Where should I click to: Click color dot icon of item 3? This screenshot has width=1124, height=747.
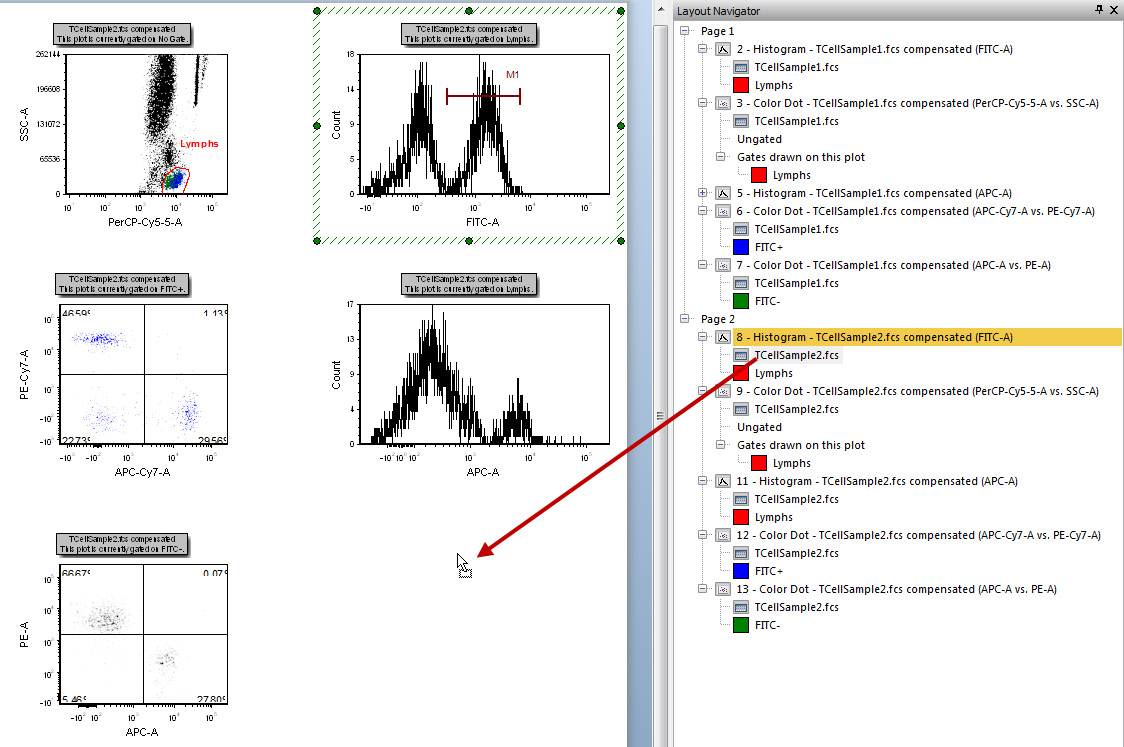click(x=723, y=103)
